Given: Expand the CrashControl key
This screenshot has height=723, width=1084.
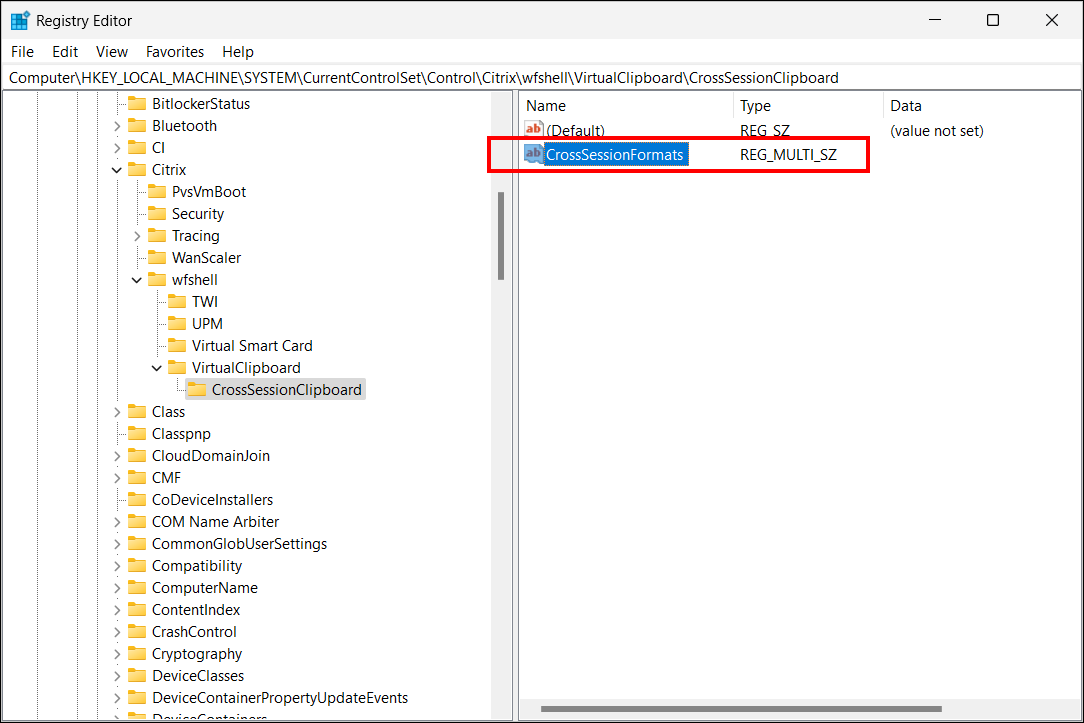Looking at the screenshot, I should coord(117,632).
